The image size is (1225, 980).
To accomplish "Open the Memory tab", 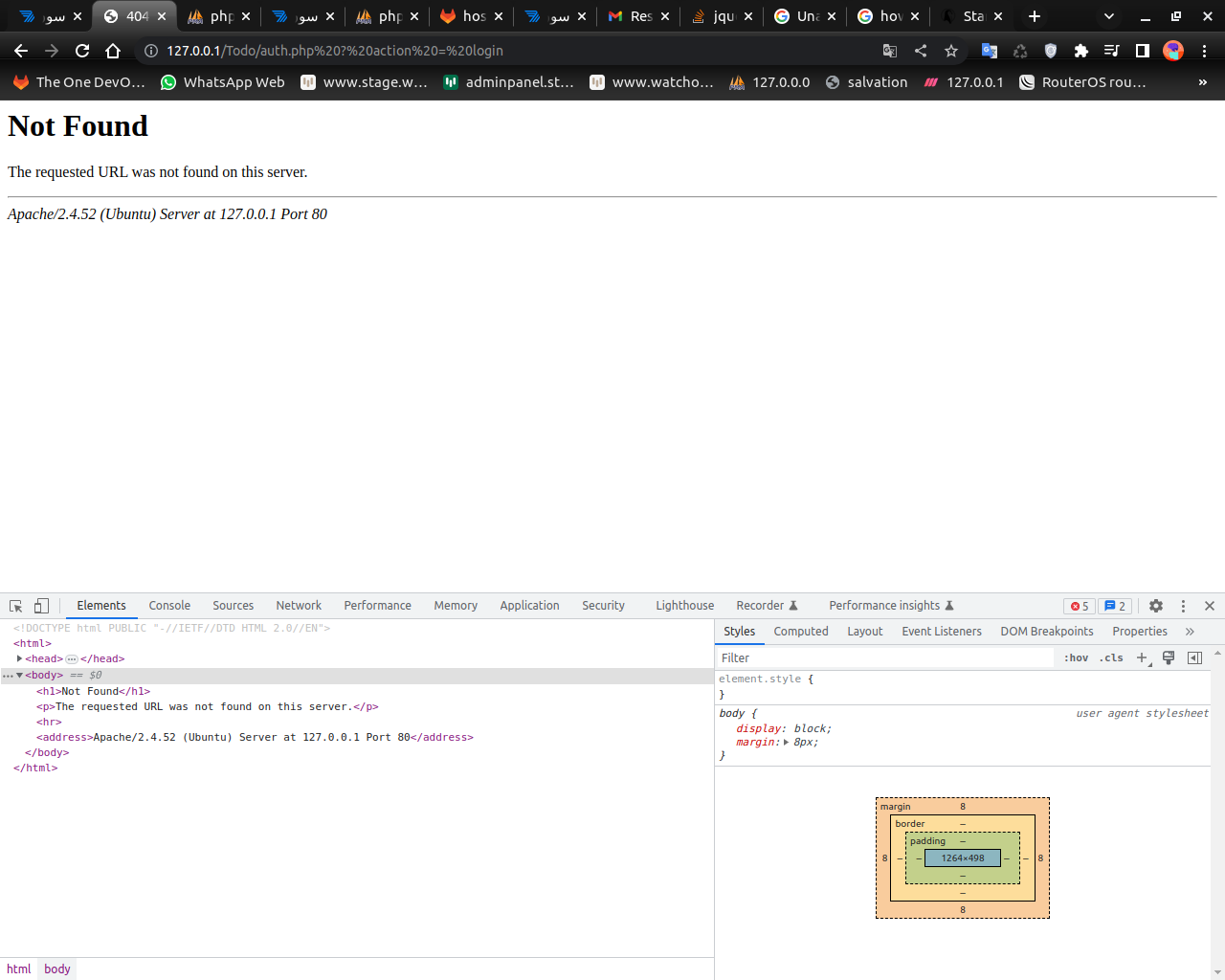I will pyautogui.click(x=456, y=606).
